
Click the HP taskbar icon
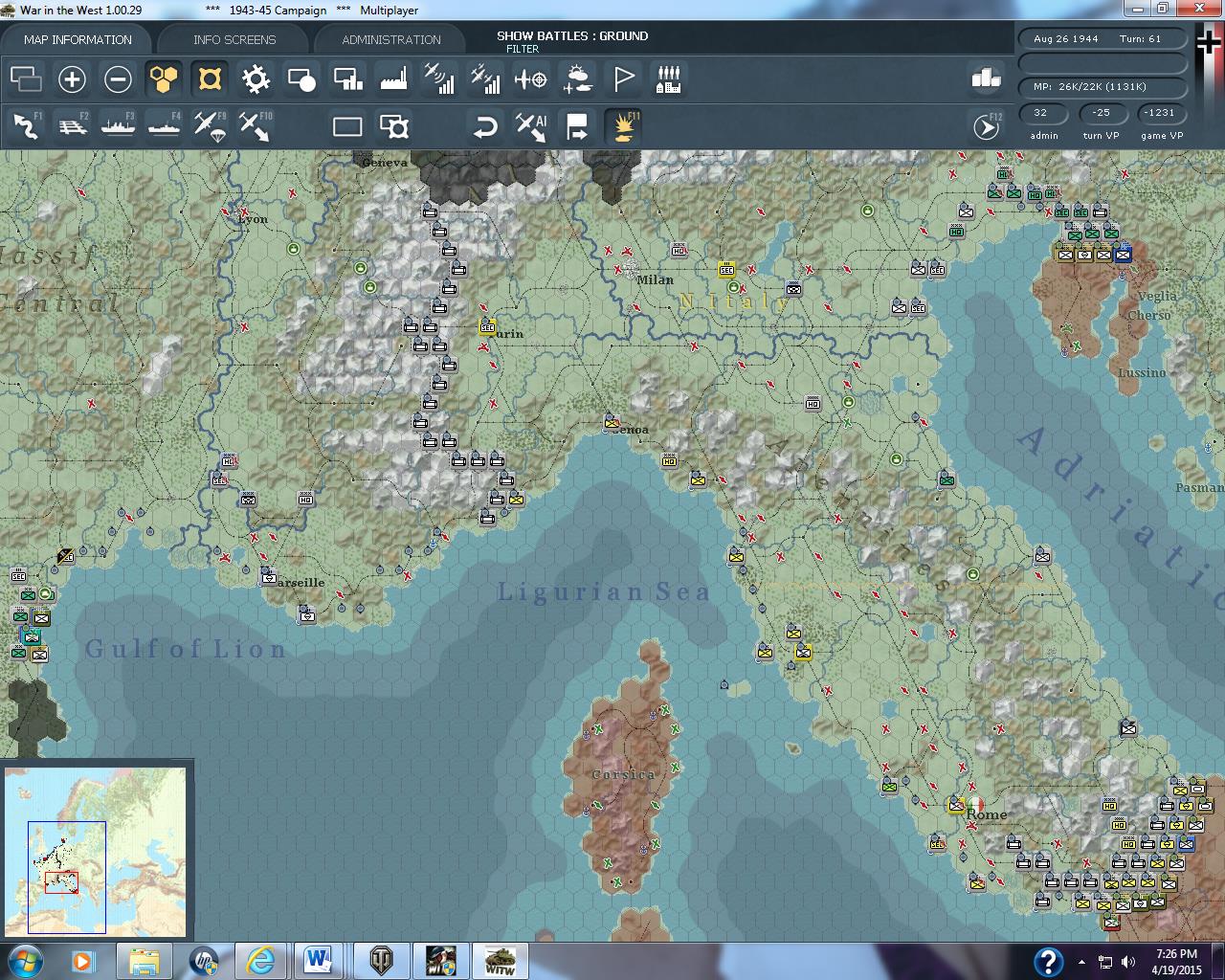pos(203,960)
